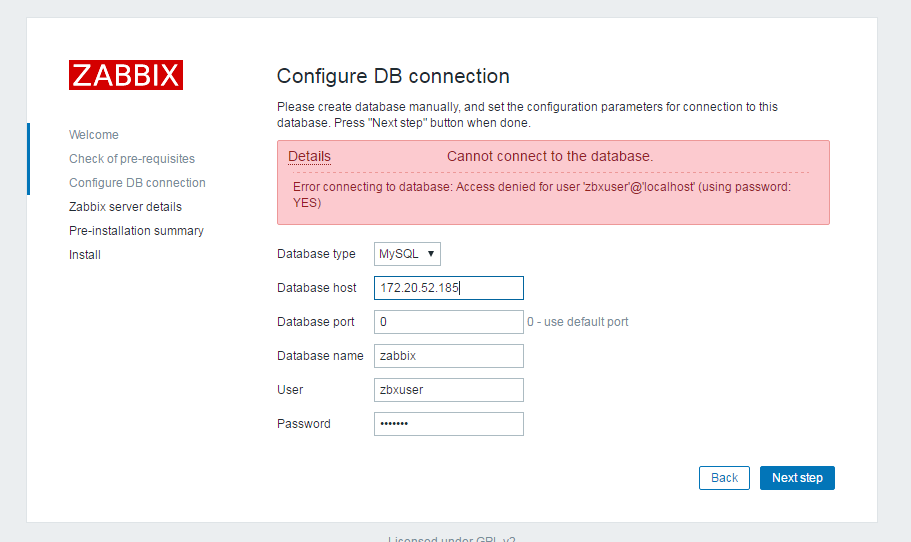This screenshot has width=911, height=542.
Task: Click the 'Cannot connect to the database.' message
Action: [x=550, y=156]
